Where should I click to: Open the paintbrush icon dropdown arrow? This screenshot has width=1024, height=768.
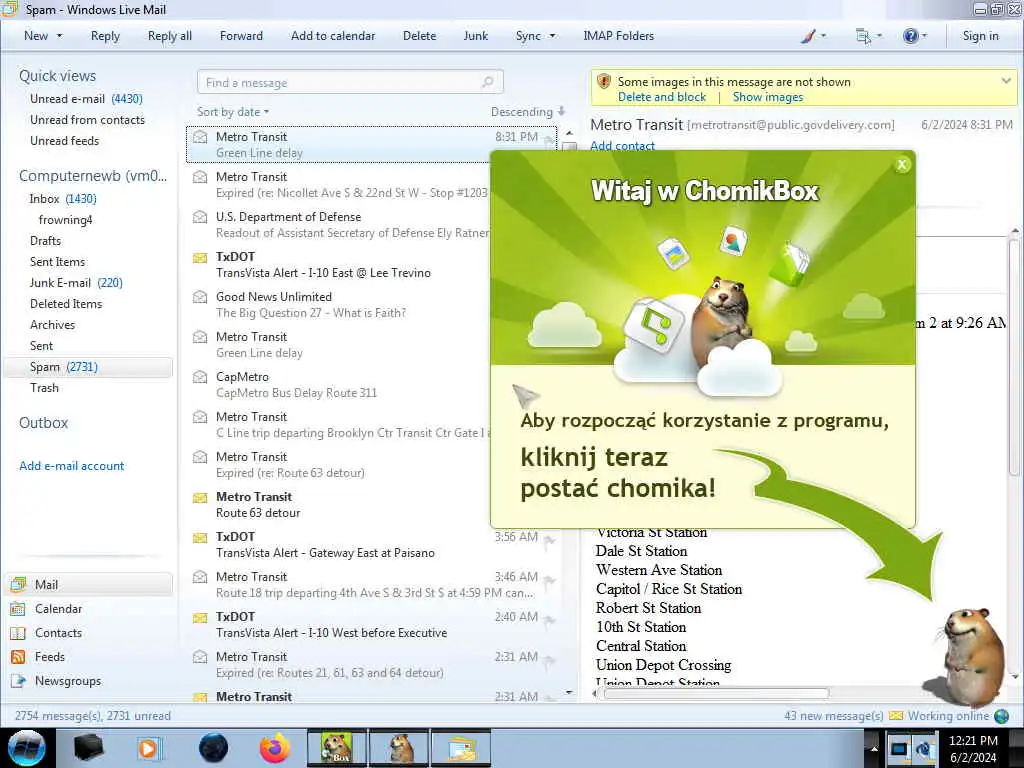pyautogui.click(x=823, y=36)
